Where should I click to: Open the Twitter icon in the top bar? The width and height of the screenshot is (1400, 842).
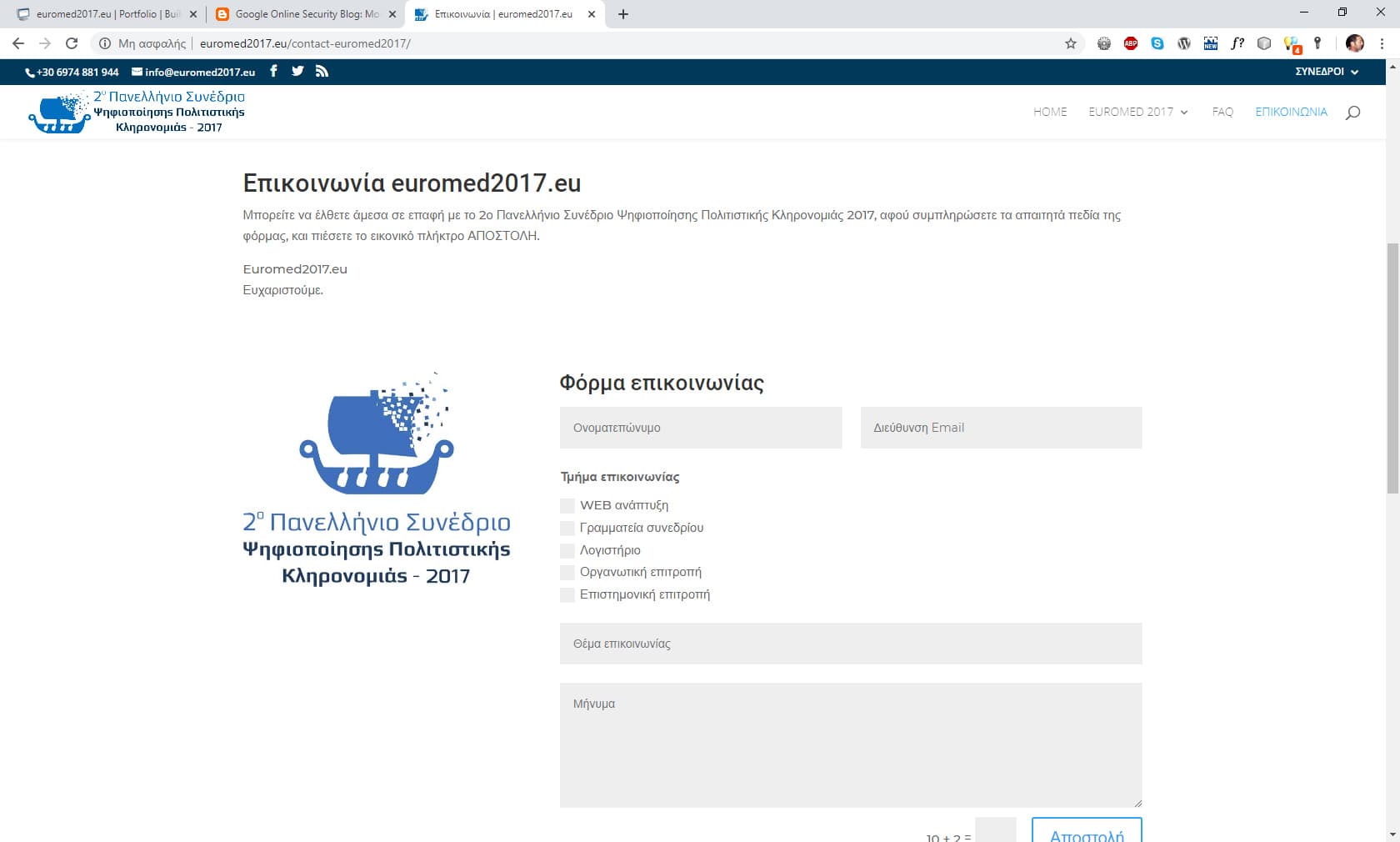[297, 71]
